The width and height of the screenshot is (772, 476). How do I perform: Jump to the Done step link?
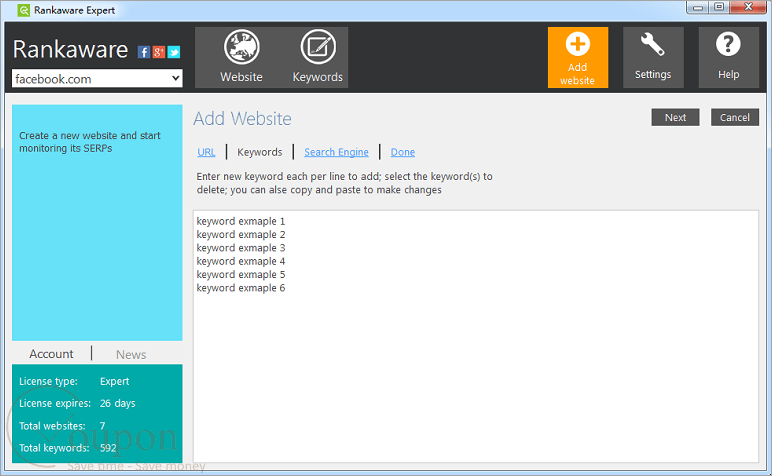click(x=403, y=152)
